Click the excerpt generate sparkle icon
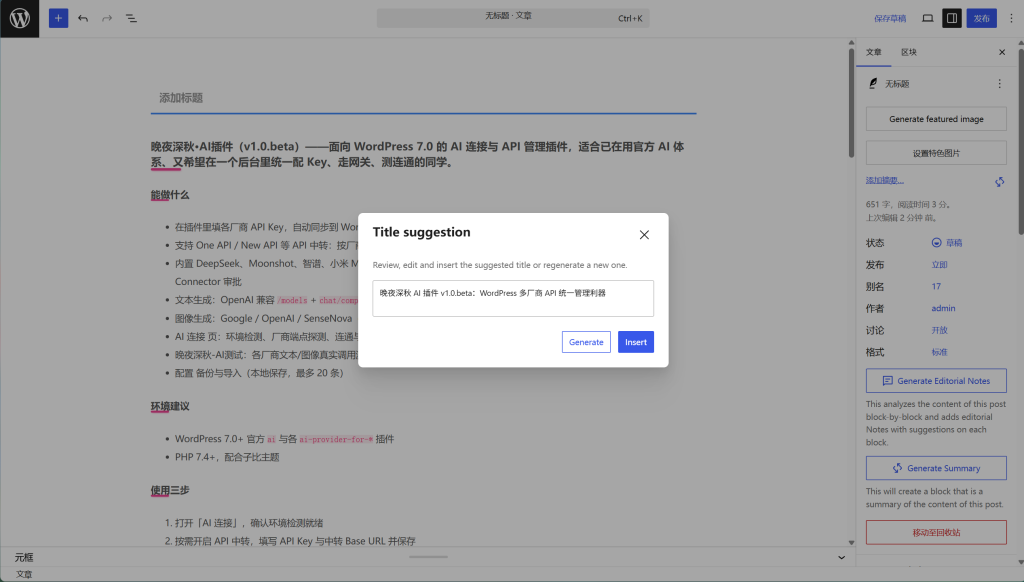 [999, 182]
